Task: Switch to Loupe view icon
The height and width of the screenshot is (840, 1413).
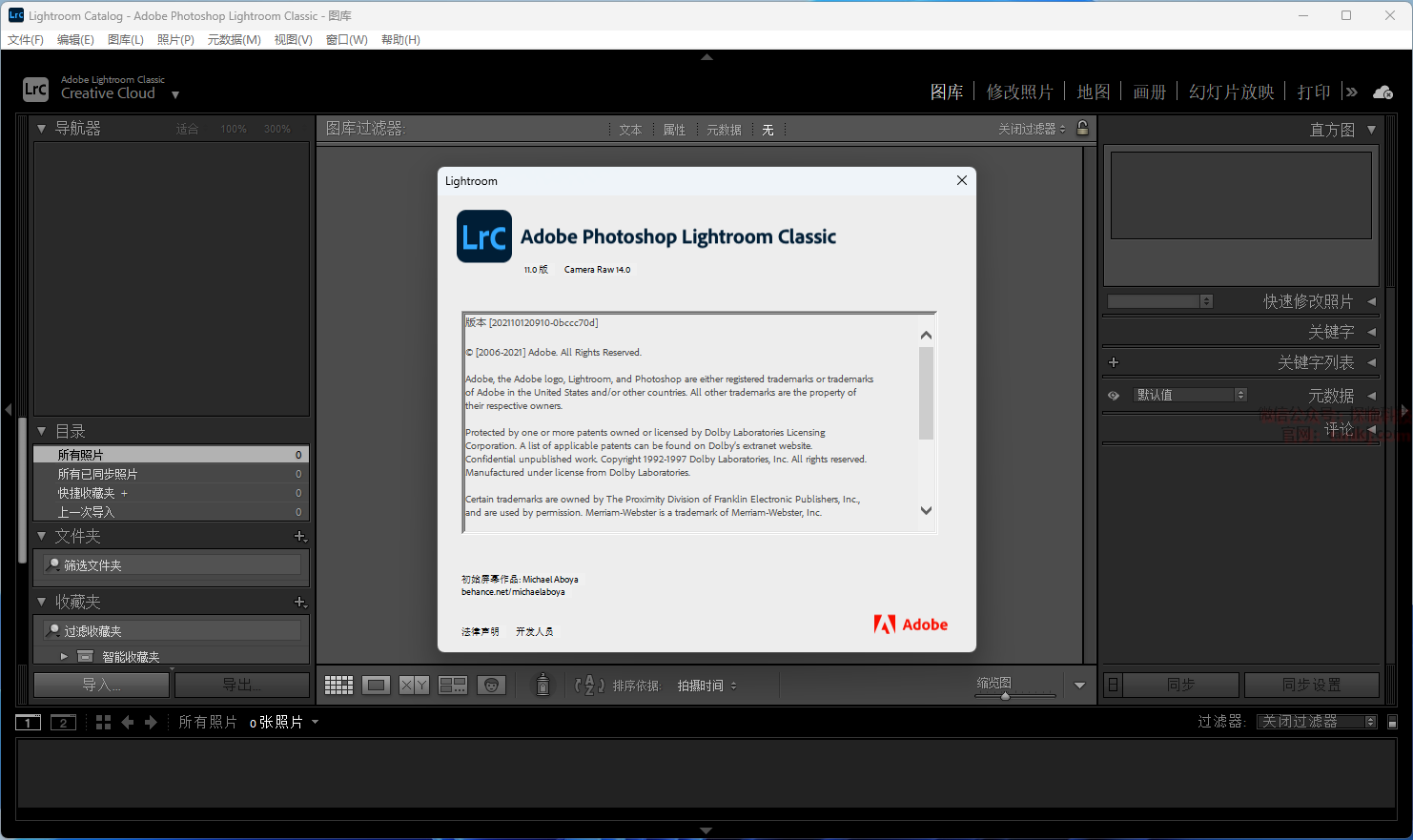Action: tap(377, 686)
